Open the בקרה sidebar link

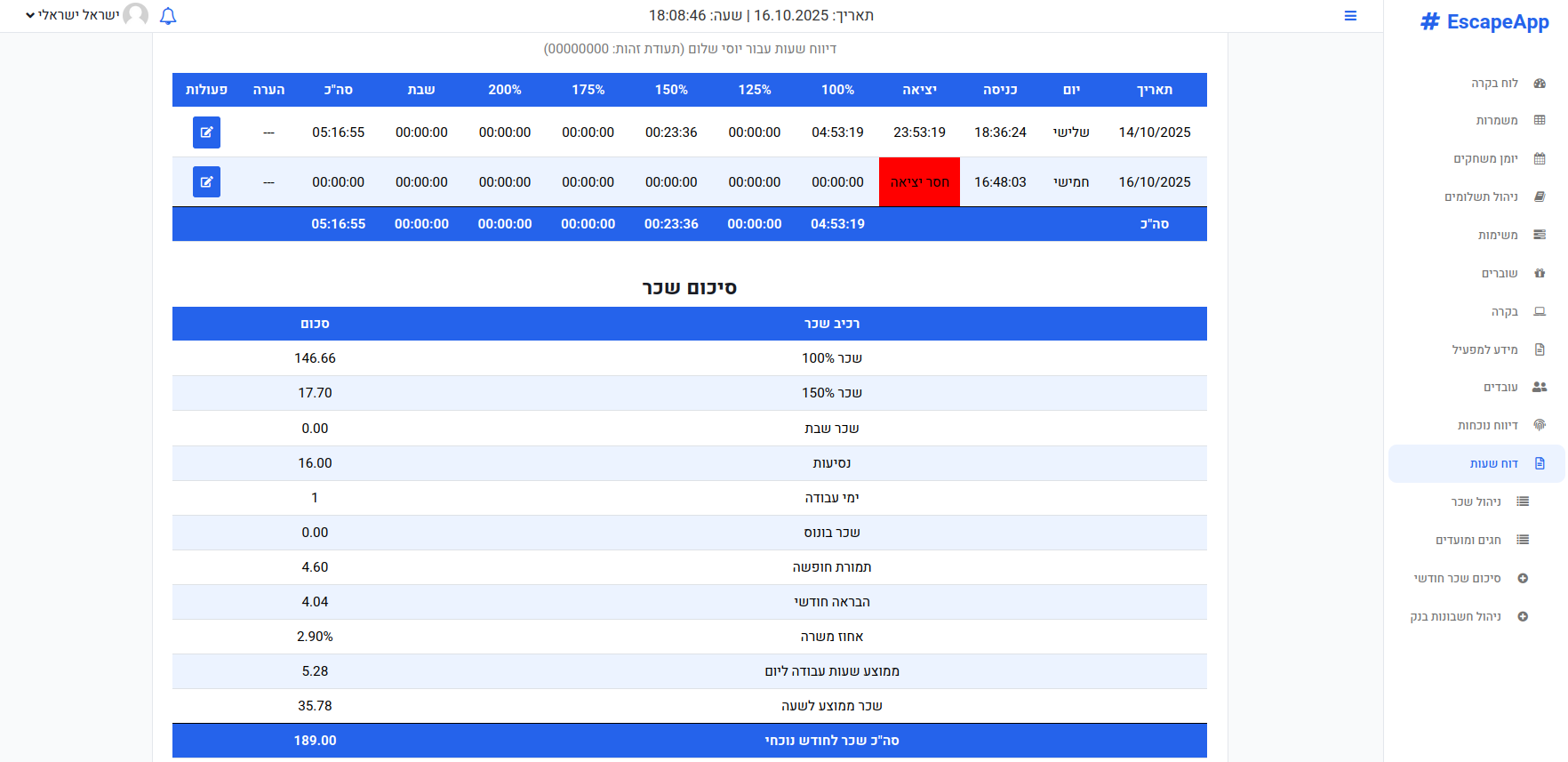(1505, 312)
